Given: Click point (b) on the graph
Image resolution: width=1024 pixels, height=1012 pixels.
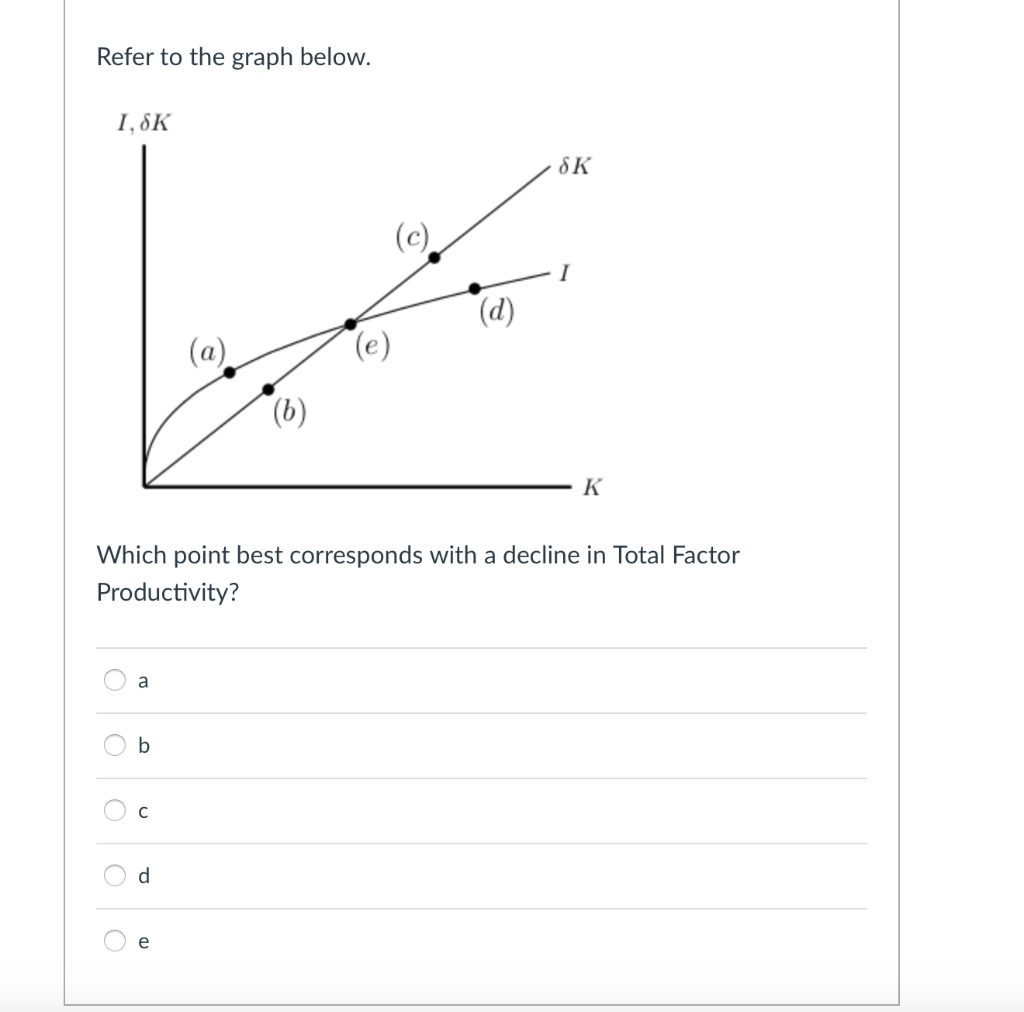Looking at the screenshot, I should 268,387.
